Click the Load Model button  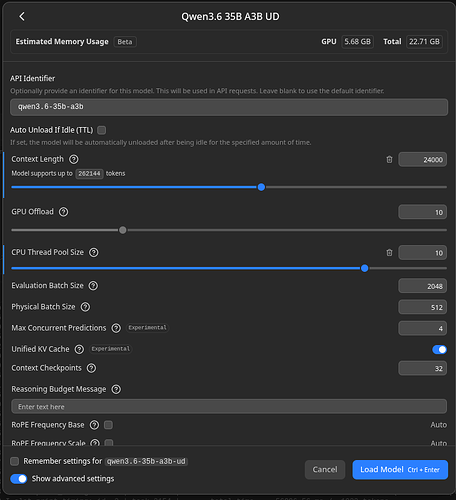point(400,470)
